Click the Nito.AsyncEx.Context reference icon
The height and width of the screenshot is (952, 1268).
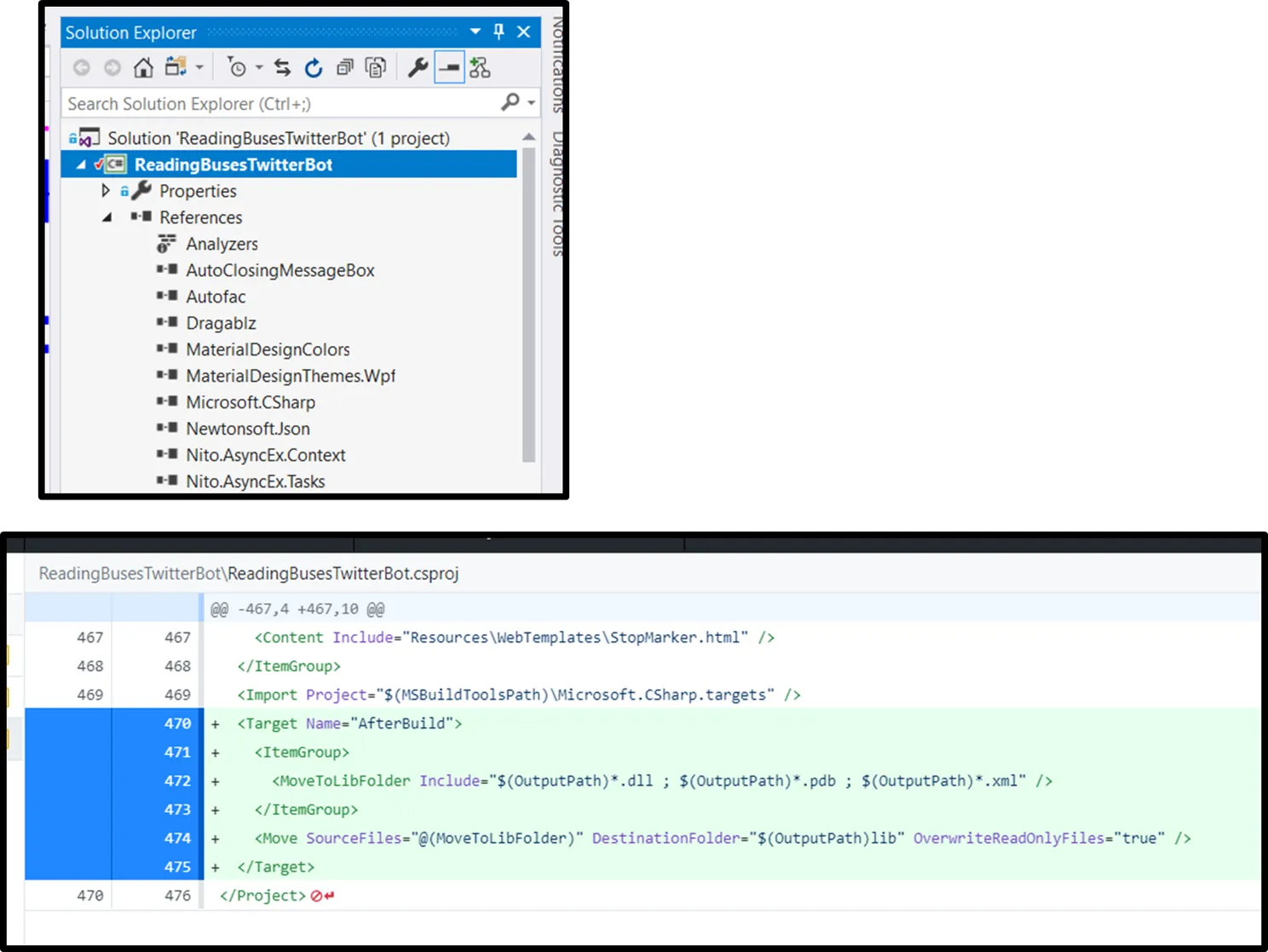click(x=167, y=454)
